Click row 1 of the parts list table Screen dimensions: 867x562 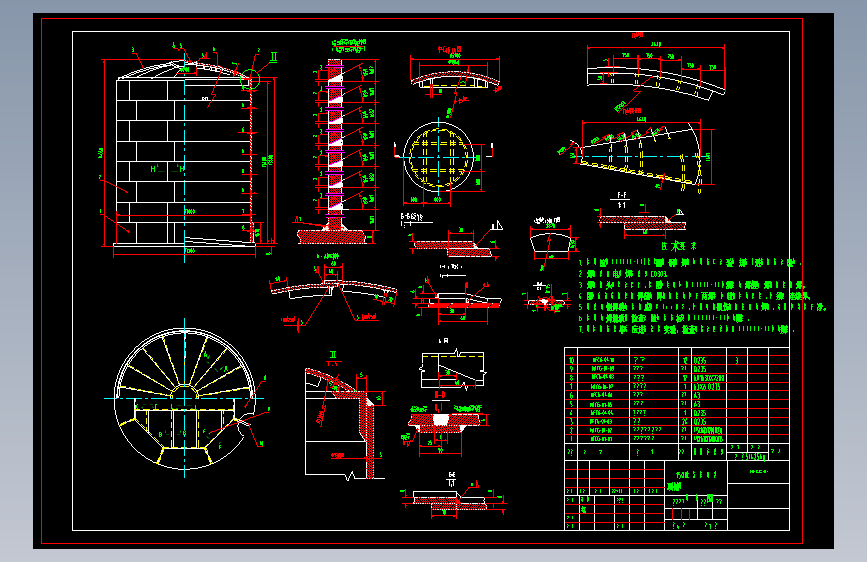coord(677,439)
